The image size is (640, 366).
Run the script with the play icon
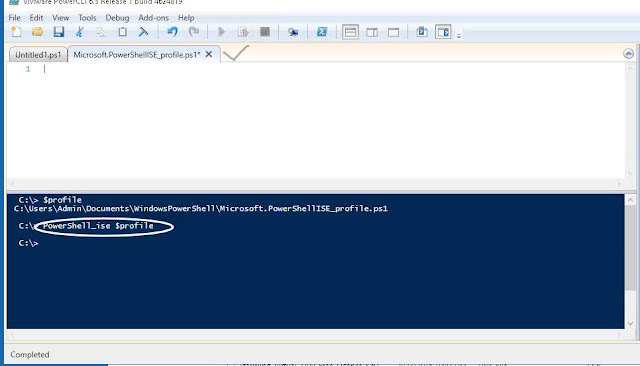point(221,32)
